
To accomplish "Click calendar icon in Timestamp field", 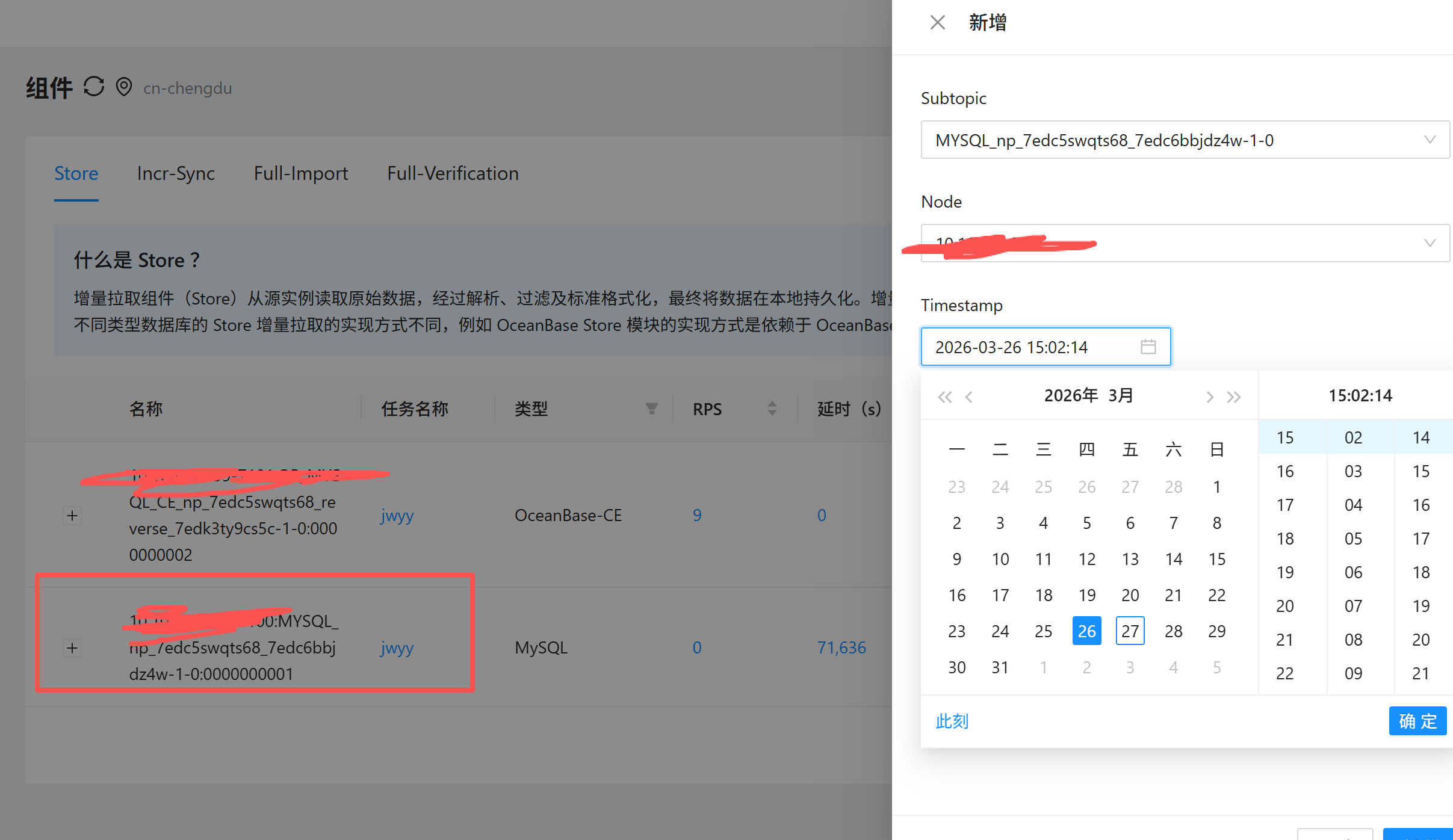I will [x=1148, y=347].
